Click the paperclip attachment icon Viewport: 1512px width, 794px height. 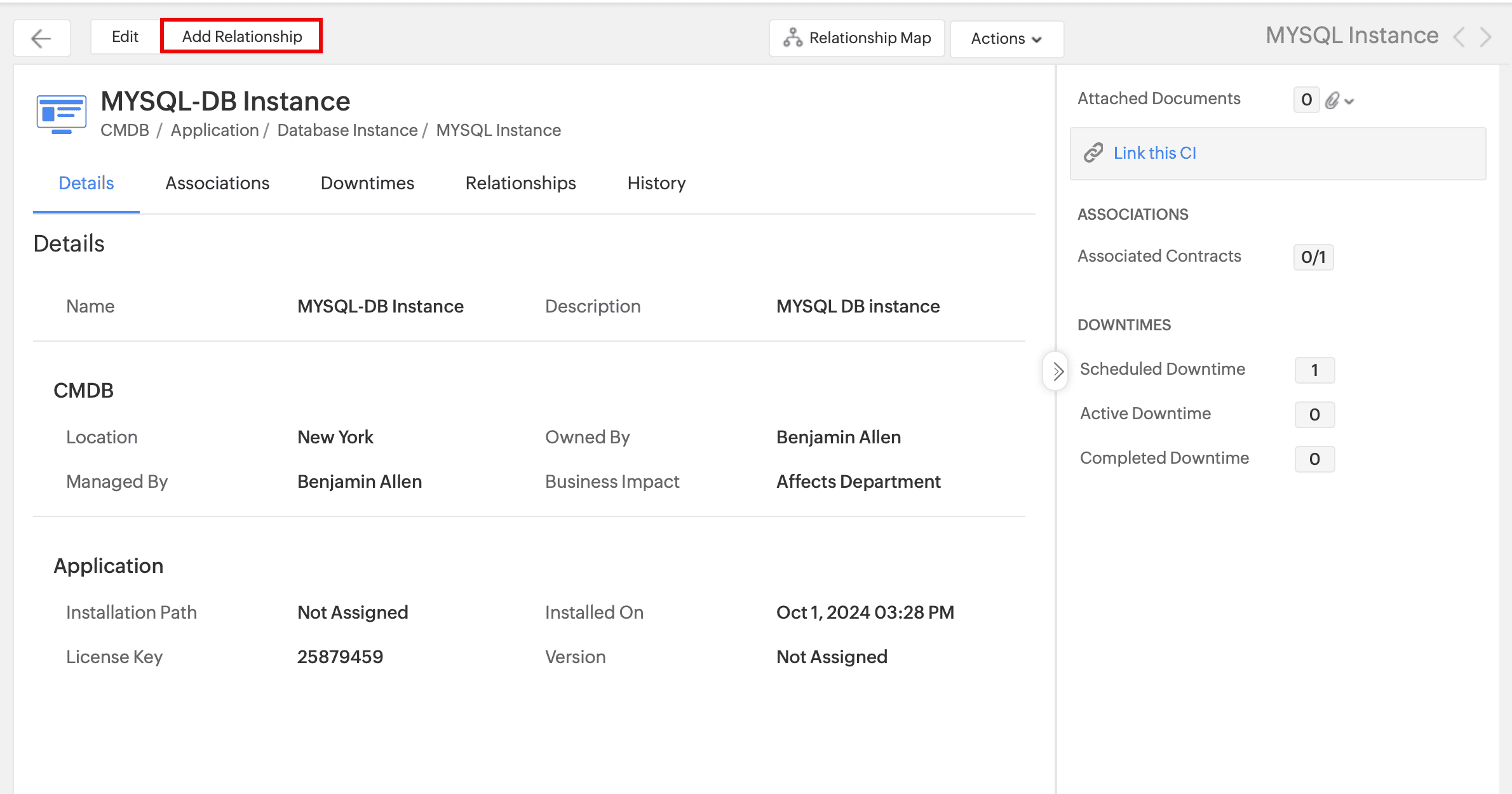tap(1332, 100)
